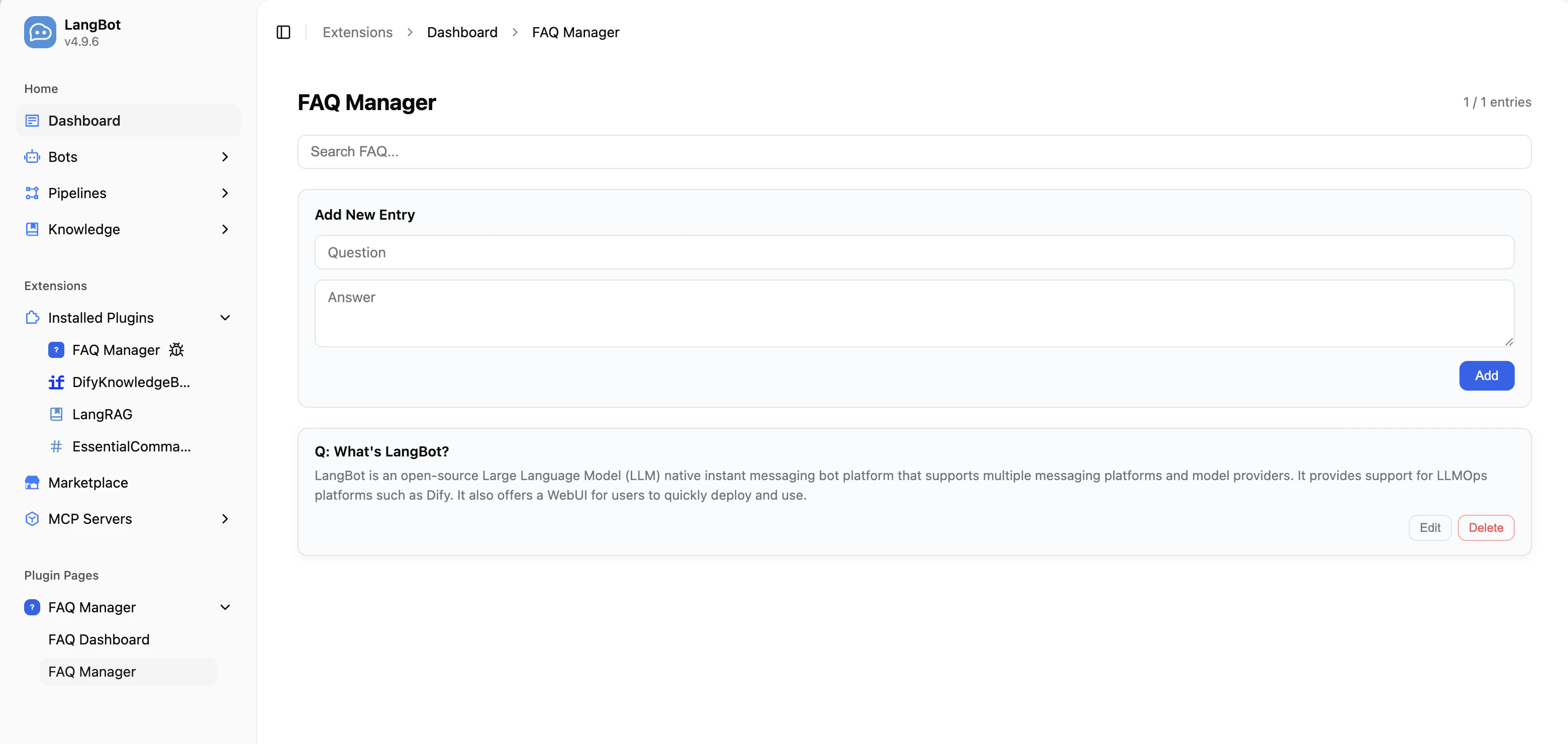The width and height of the screenshot is (1568, 744).
Task: Toggle the sidebar panel icon
Action: click(283, 32)
